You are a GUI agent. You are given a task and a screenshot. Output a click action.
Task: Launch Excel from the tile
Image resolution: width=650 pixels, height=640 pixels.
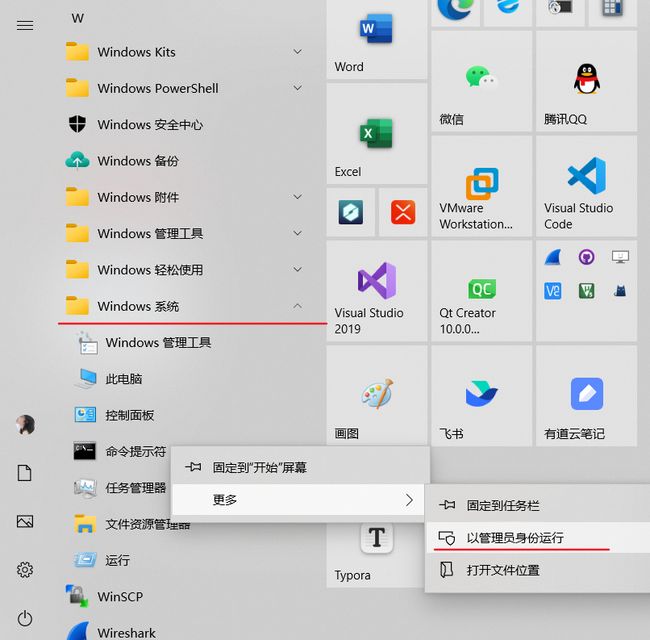(376, 133)
